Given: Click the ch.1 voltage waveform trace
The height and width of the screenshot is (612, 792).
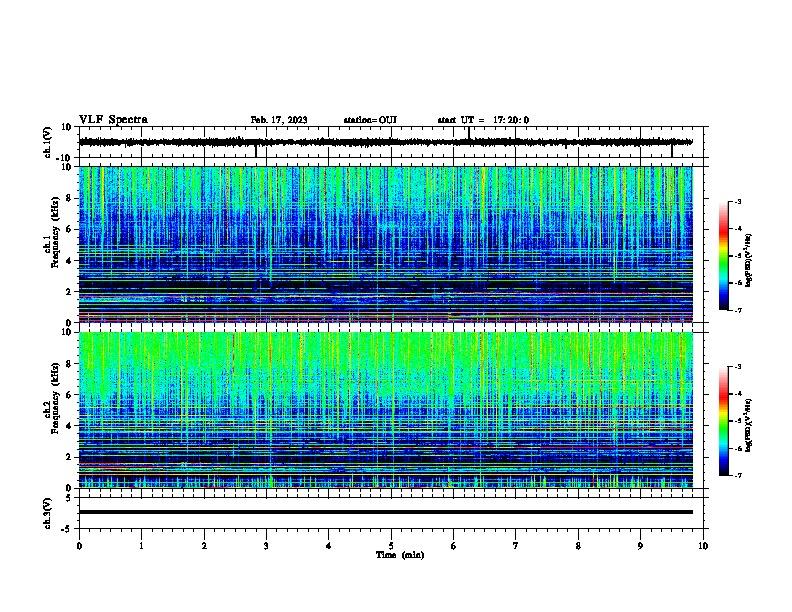Looking at the screenshot, I should (386, 142).
